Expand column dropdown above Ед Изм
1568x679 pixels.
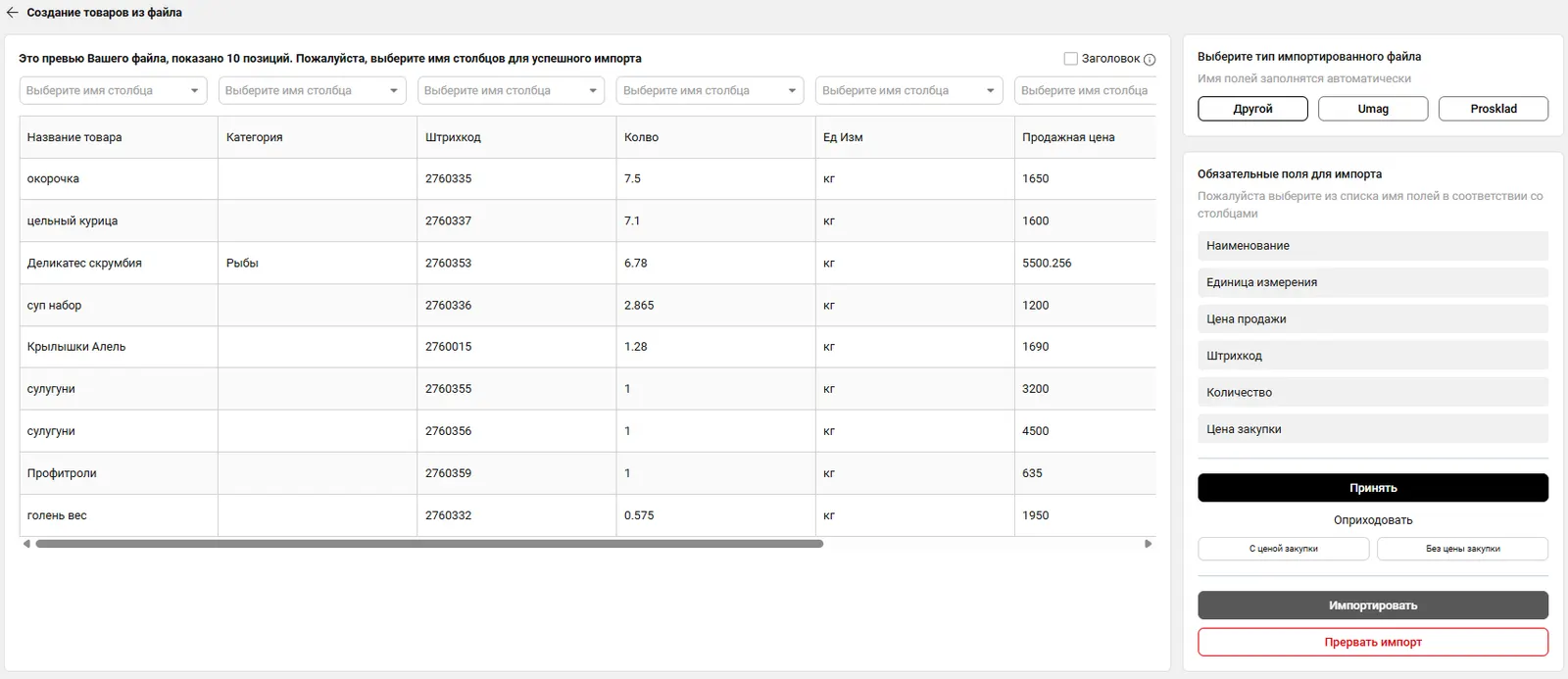point(908,90)
